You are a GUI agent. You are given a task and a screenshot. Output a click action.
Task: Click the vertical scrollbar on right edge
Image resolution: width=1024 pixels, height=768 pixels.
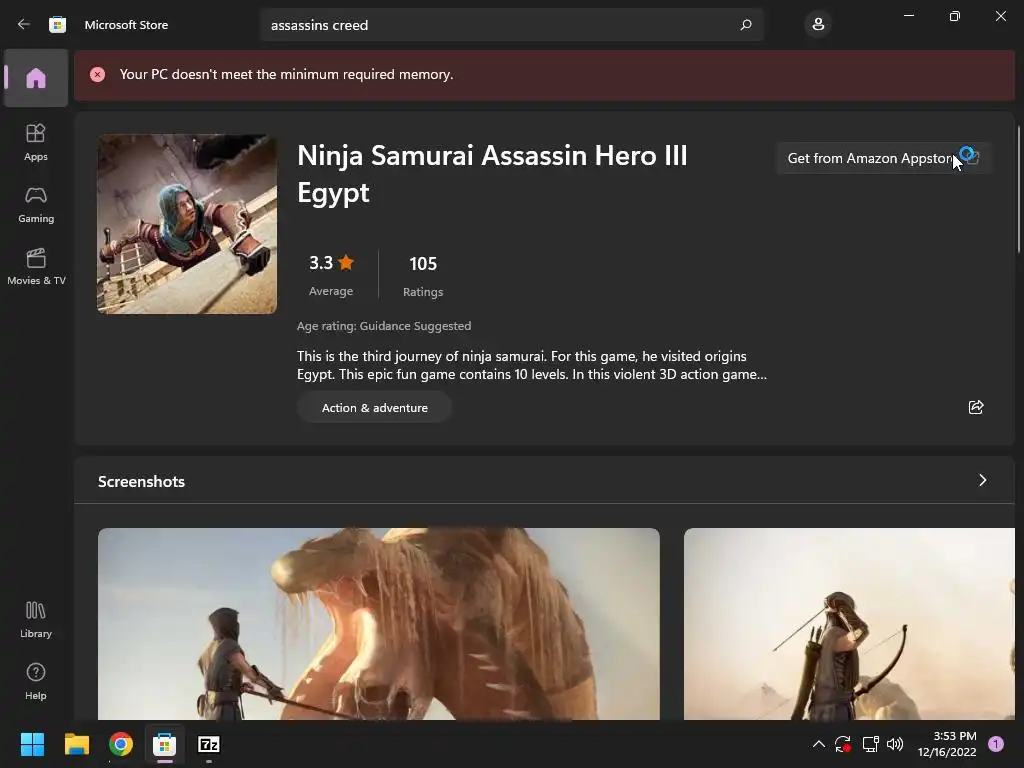[1019, 189]
